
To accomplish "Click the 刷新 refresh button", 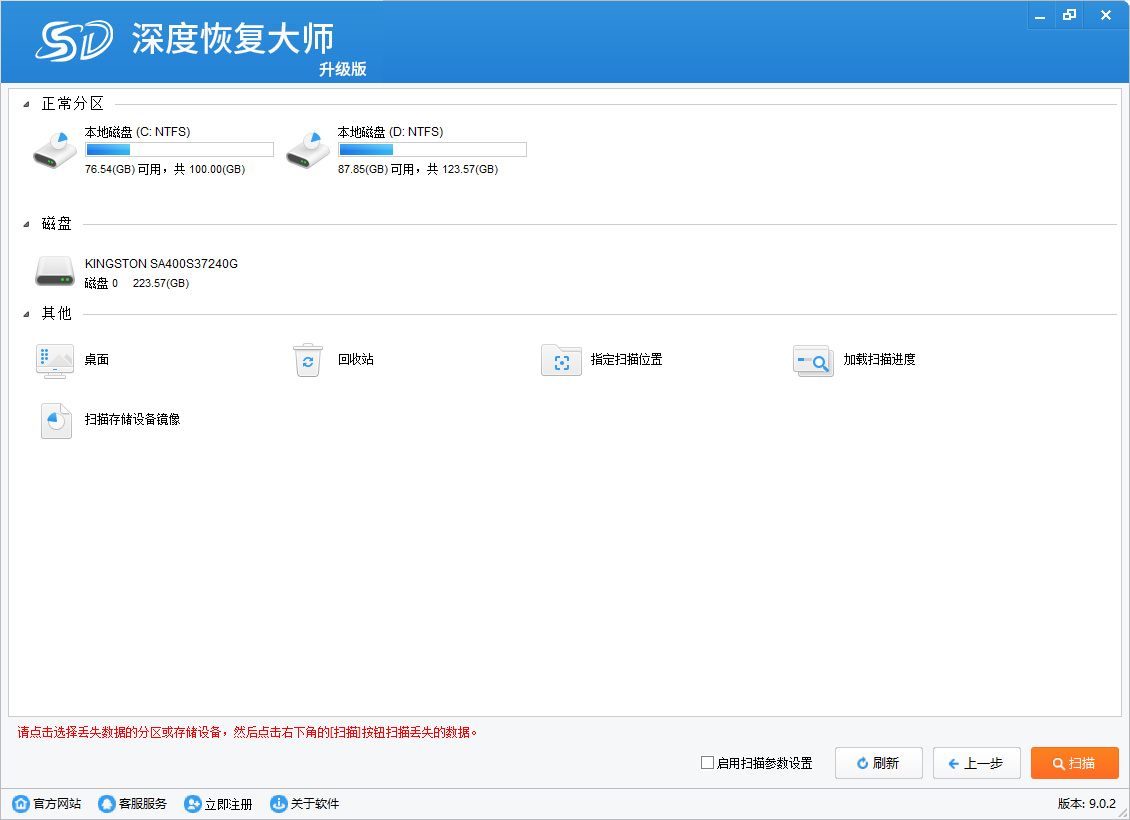I will [x=878, y=763].
